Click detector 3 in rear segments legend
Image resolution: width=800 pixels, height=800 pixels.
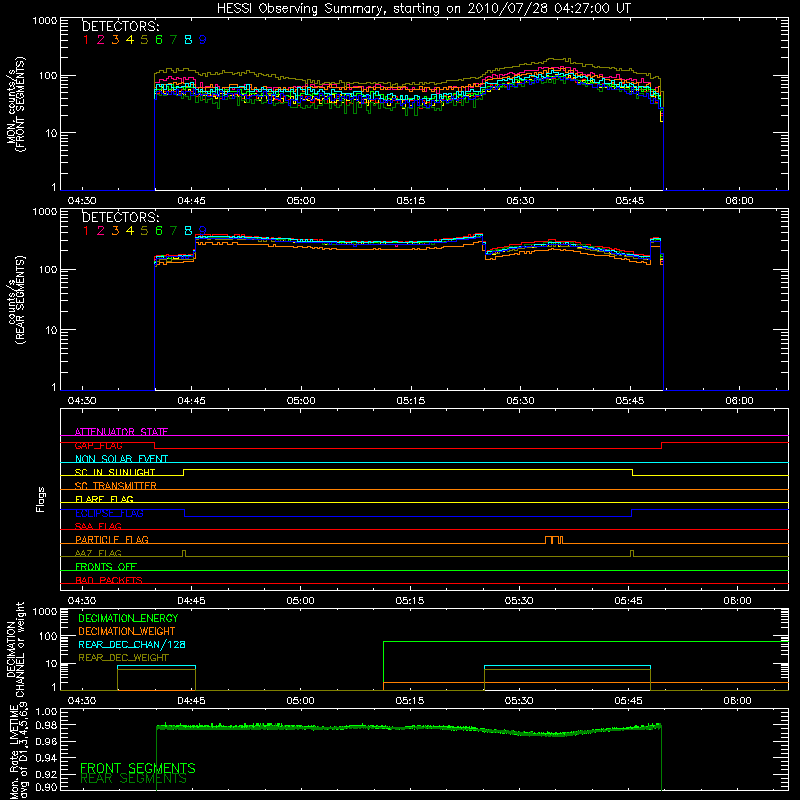115,231
